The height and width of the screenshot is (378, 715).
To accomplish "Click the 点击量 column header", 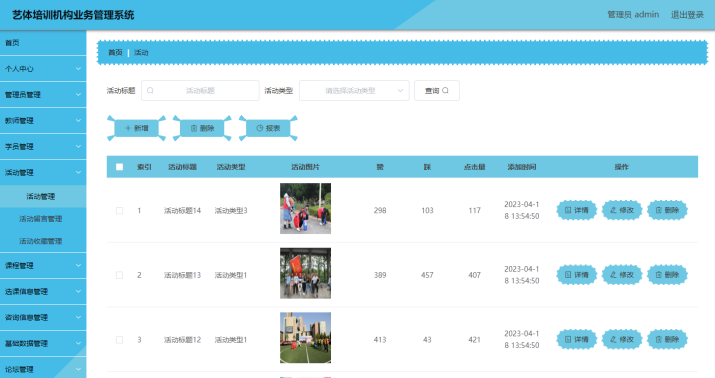I will click(475, 167).
